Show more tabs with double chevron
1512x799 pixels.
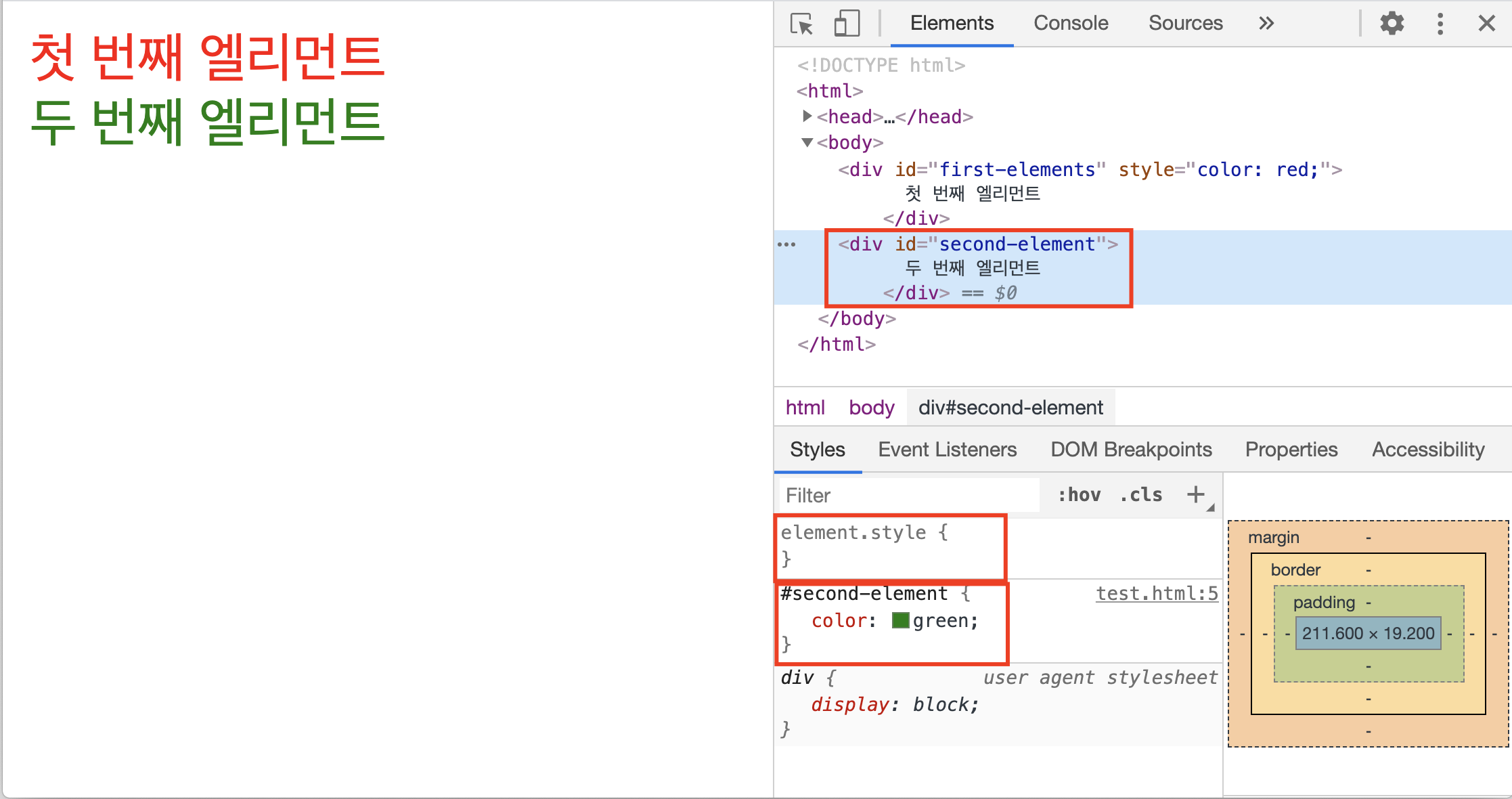pyautogui.click(x=1266, y=24)
